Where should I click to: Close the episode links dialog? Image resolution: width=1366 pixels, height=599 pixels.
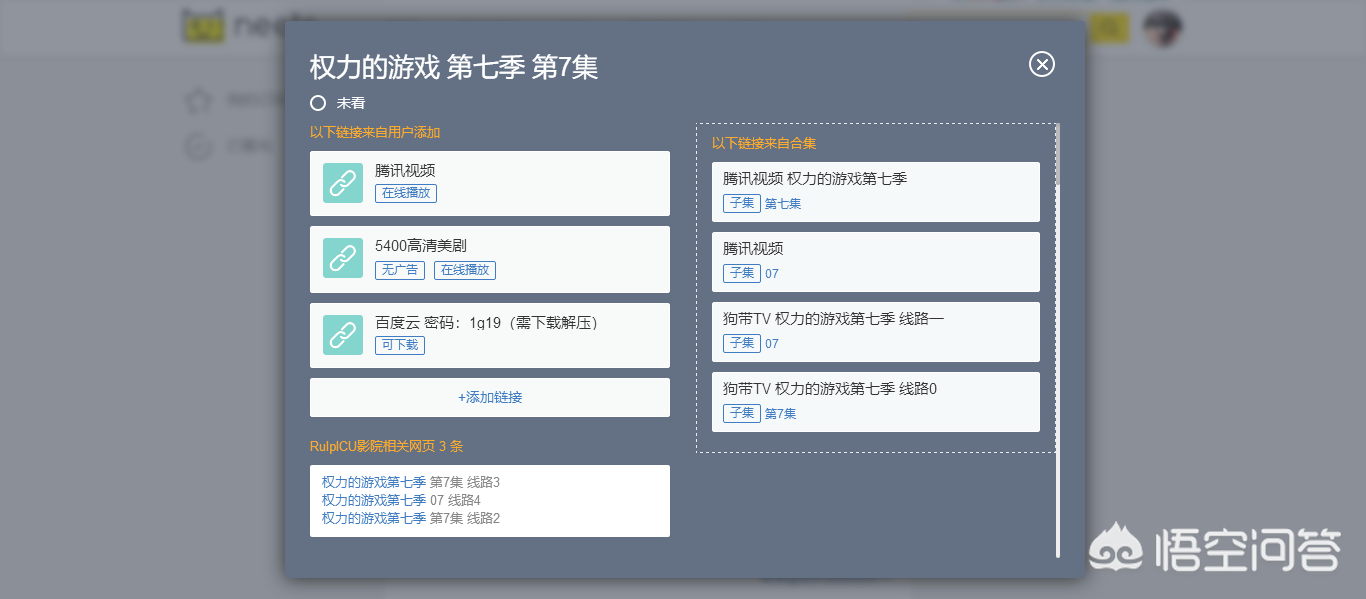click(x=1042, y=64)
